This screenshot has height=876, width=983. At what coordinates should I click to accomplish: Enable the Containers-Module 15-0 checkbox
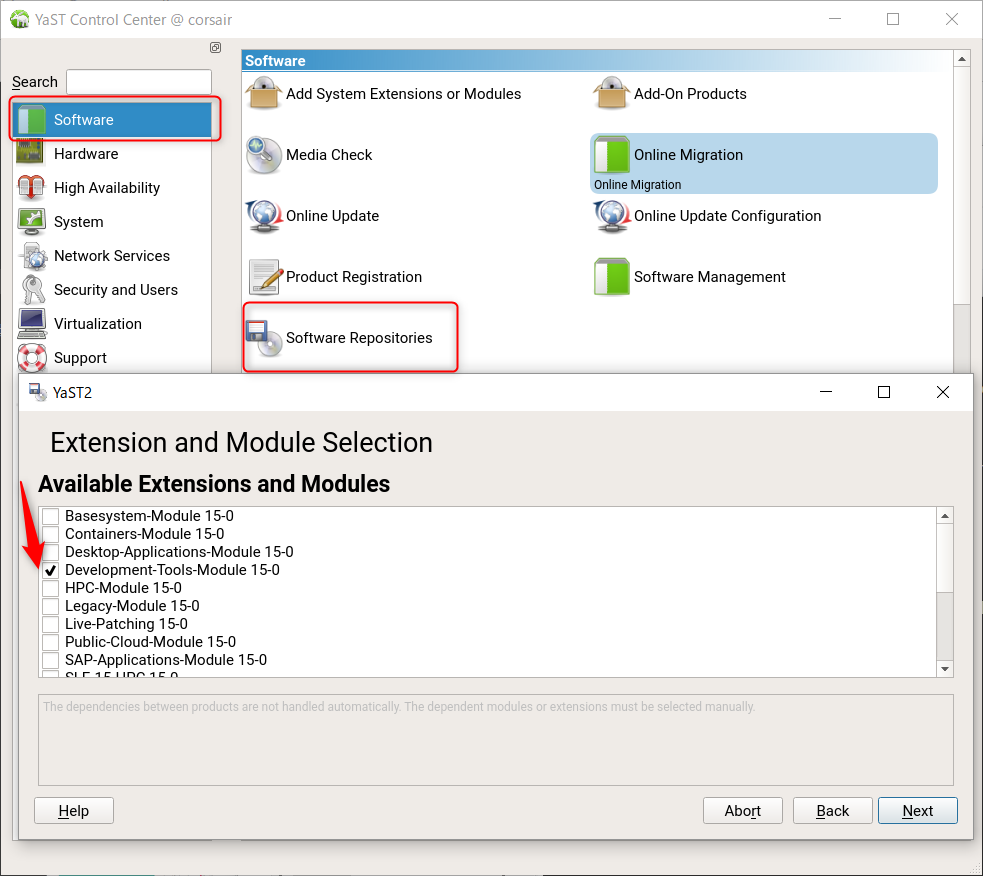tap(51, 534)
